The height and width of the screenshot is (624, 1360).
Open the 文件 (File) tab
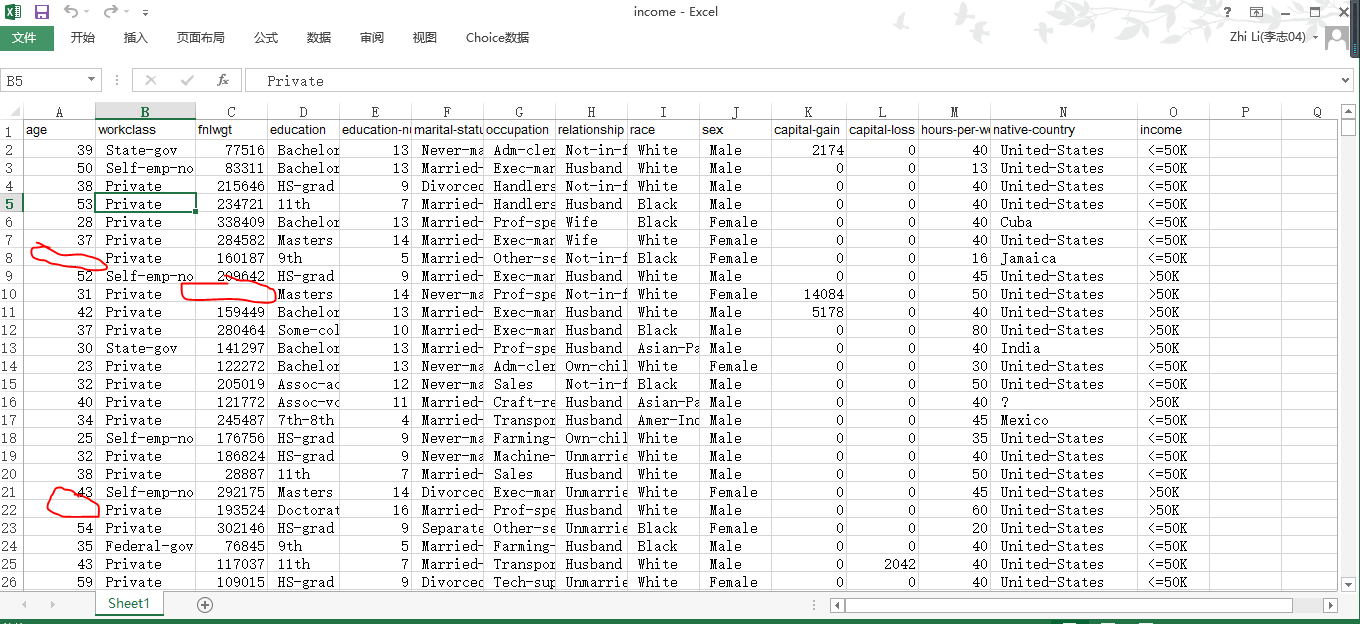24,38
